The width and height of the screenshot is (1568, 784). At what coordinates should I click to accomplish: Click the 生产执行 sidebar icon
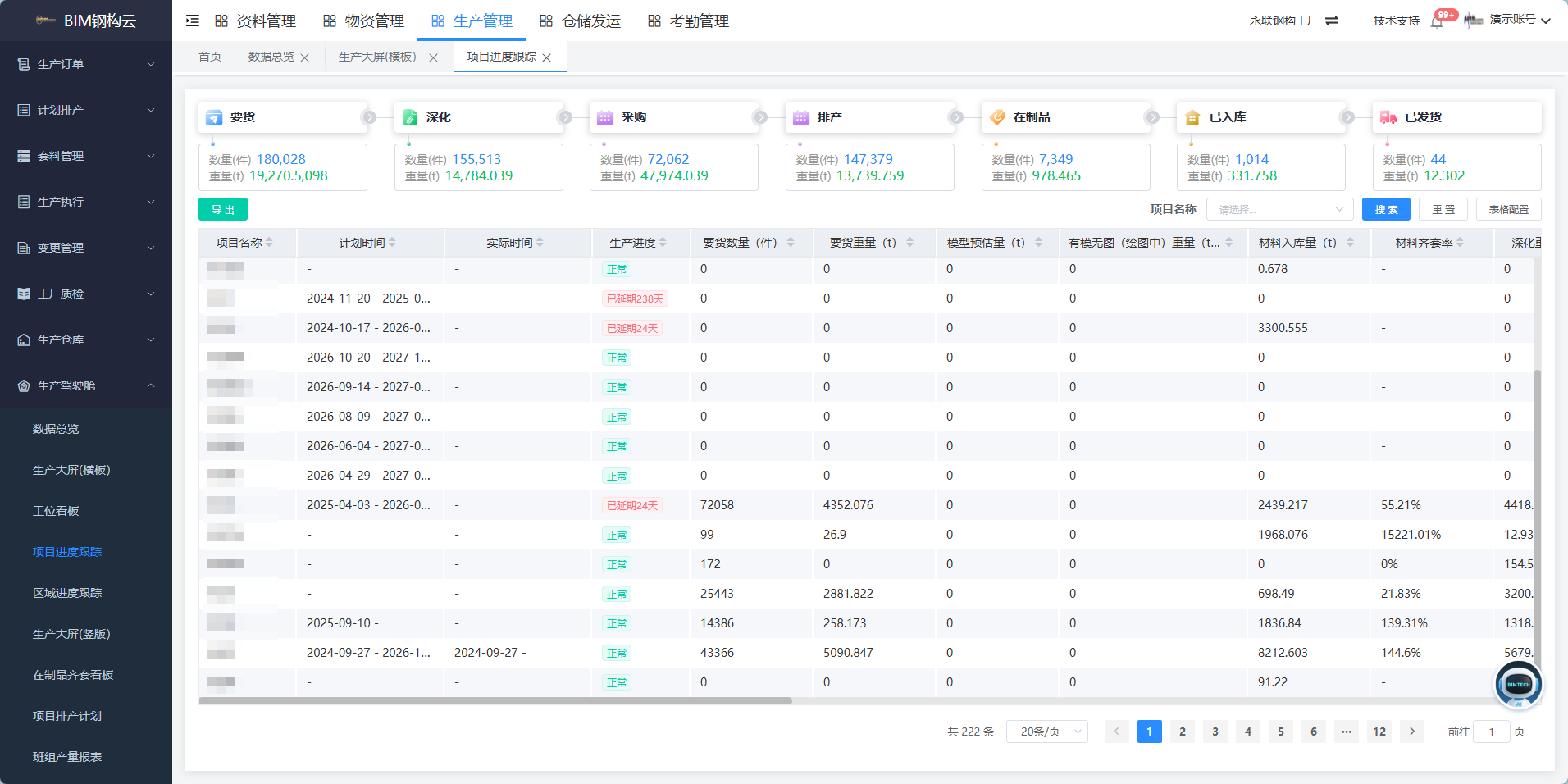pyautogui.click(x=24, y=202)
